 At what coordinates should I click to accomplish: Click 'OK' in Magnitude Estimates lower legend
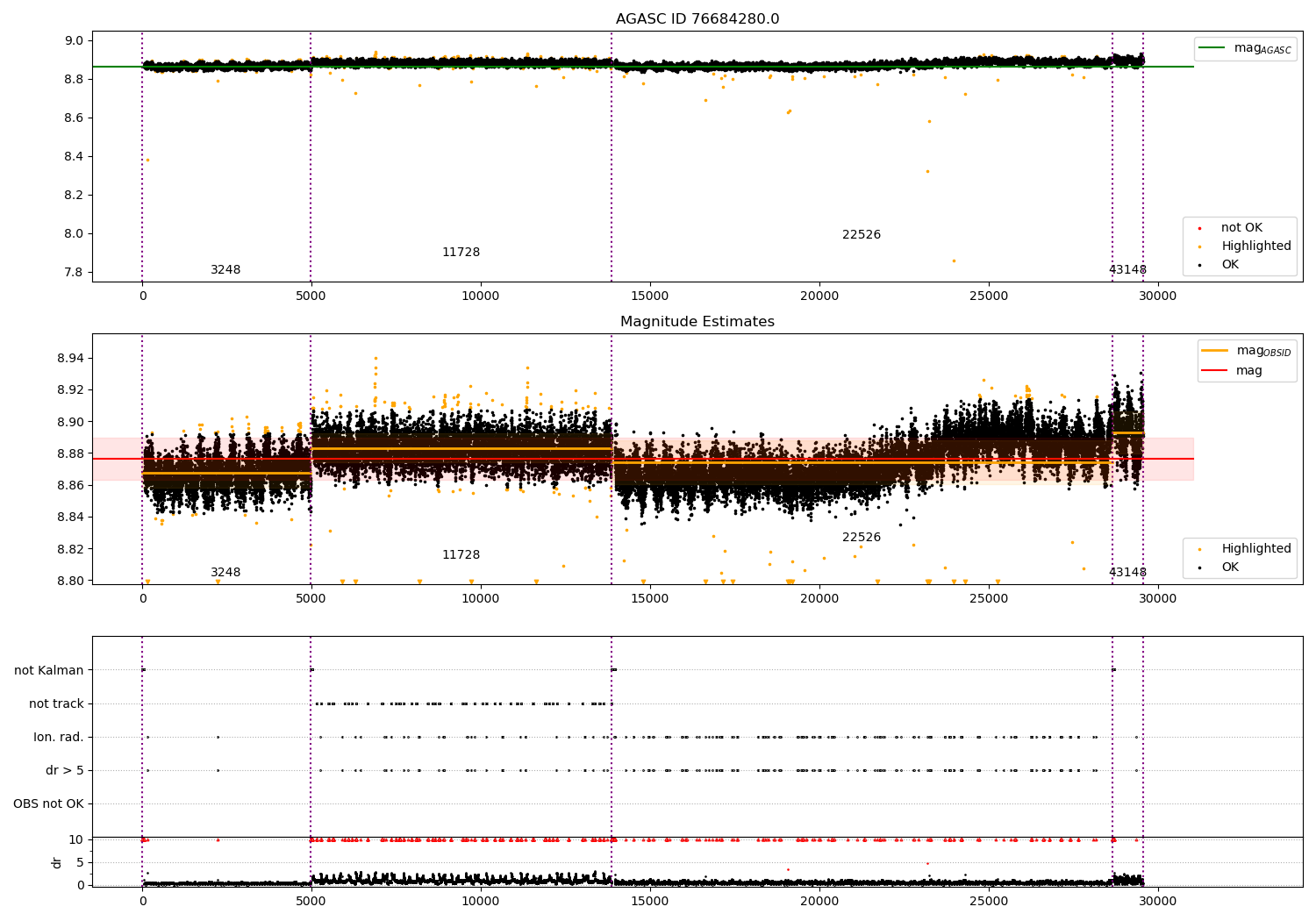coord(1230,568)
